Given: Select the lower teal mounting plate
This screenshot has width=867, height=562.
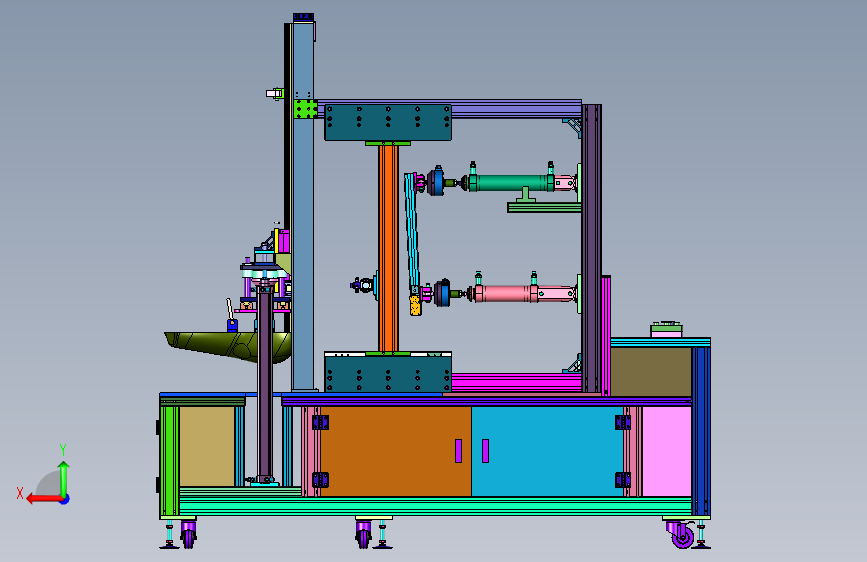Looking at the screenshot, I should (x=388, y=374).
